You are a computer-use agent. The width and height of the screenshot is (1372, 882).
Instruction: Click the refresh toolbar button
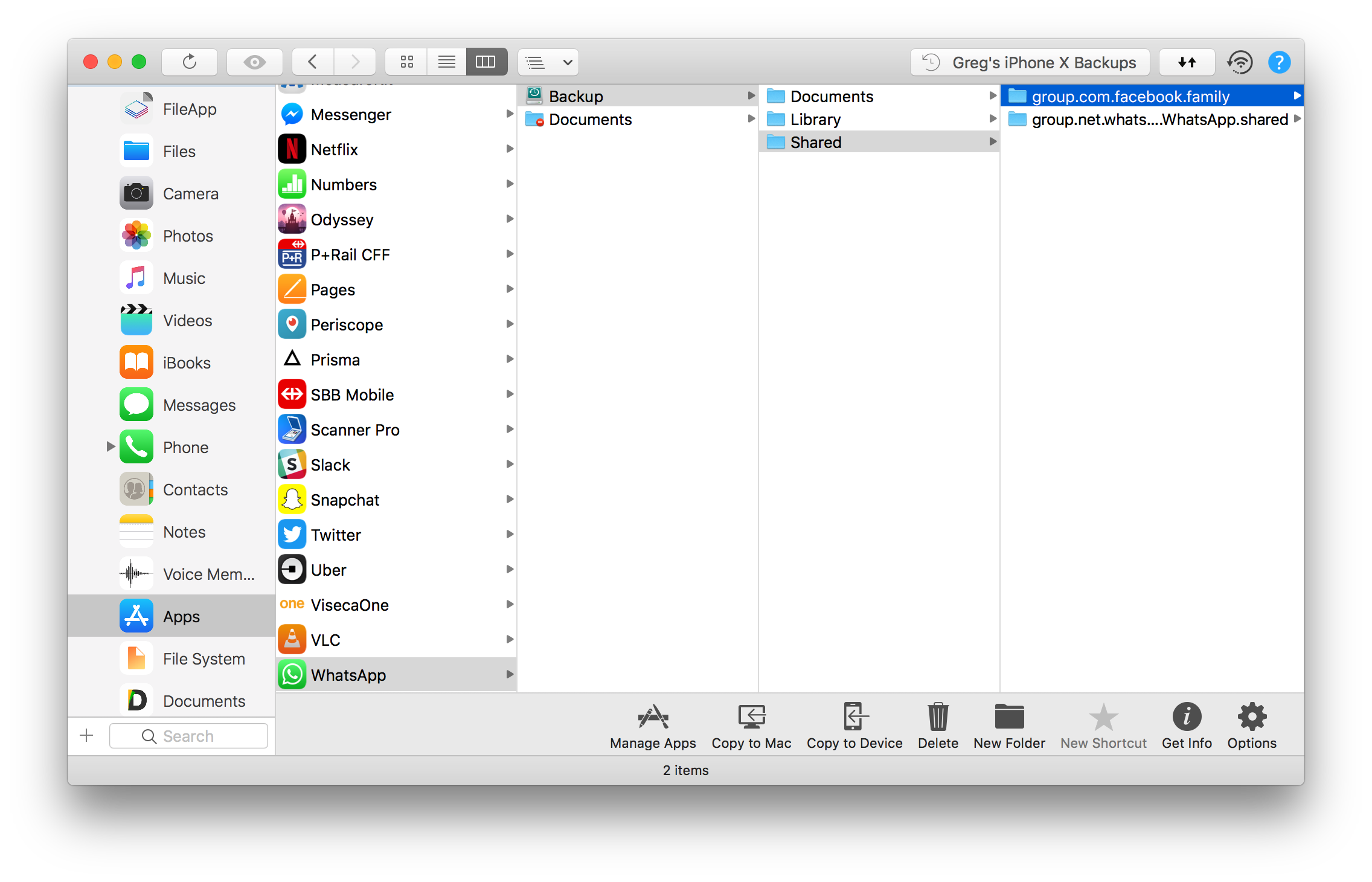pos(190,62)
